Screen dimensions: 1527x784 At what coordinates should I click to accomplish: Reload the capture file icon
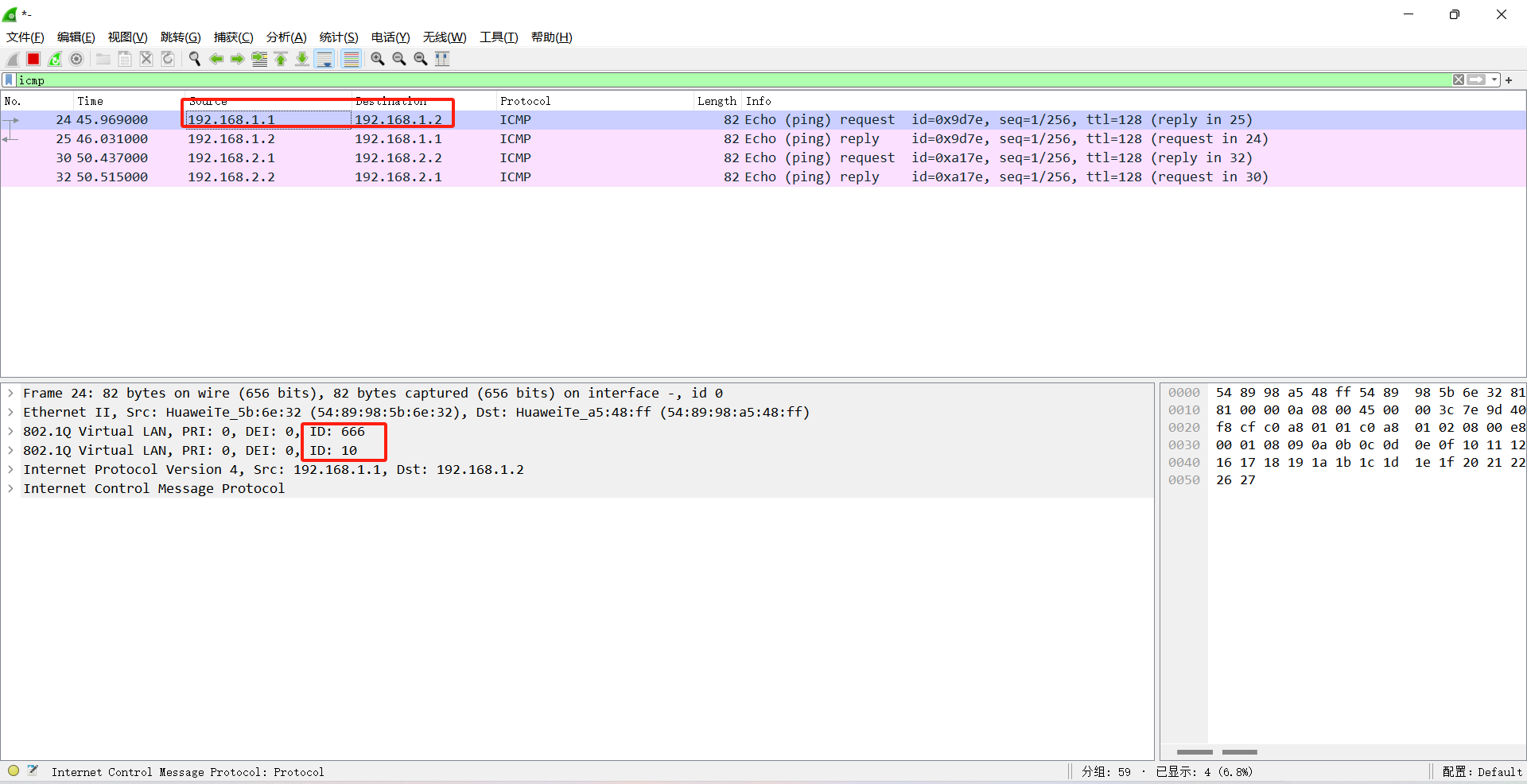pyautogui.click(x=168, y=59)
